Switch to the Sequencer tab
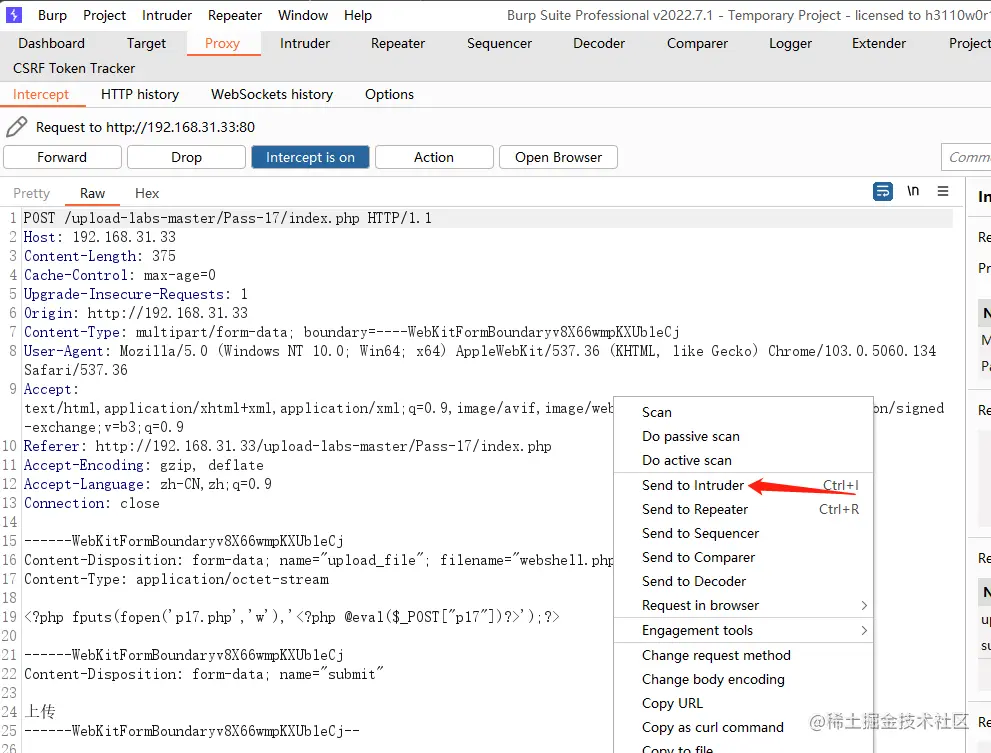 [x=499, y=43]
